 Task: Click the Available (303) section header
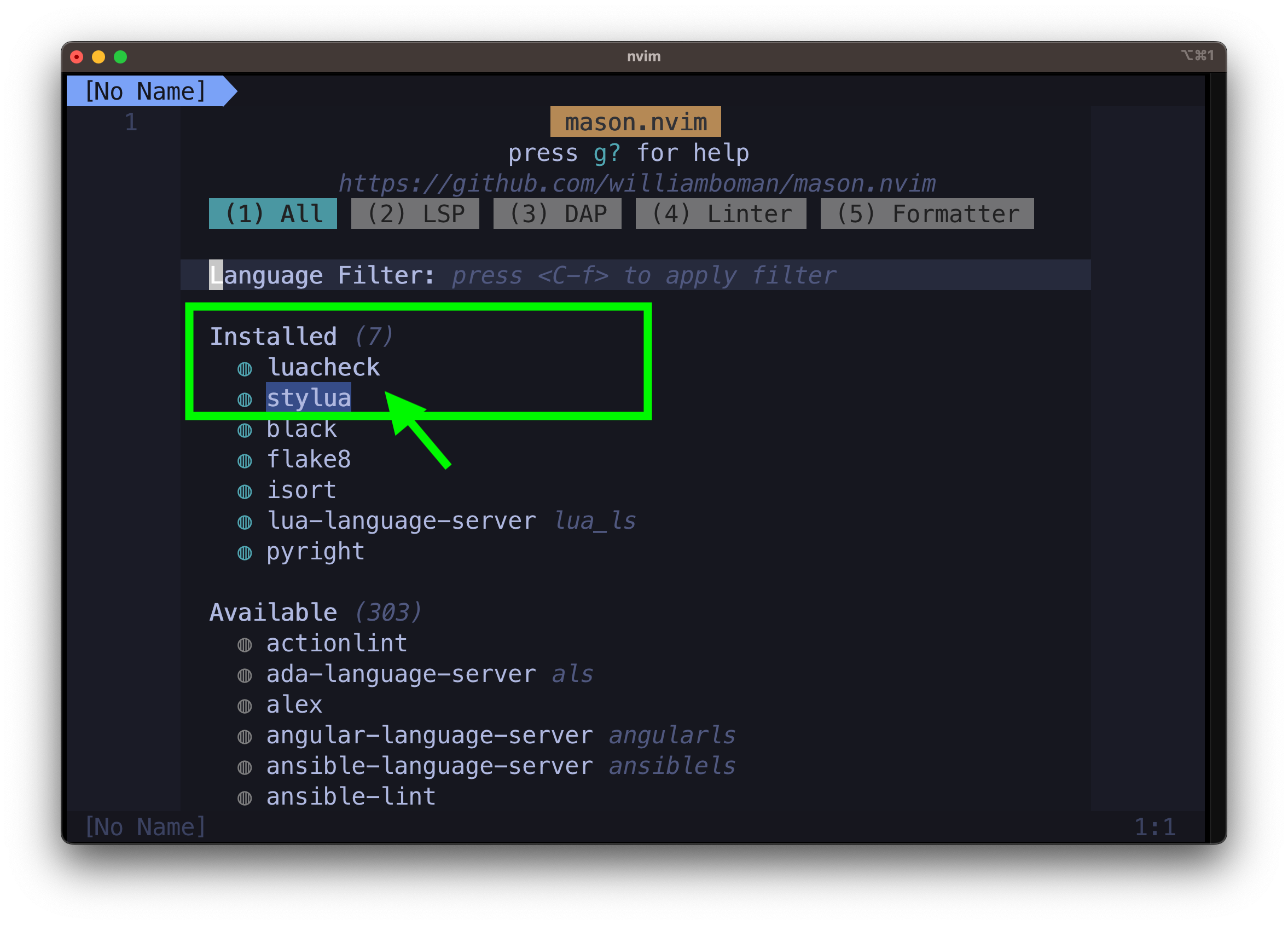click(x=315, y=612)
